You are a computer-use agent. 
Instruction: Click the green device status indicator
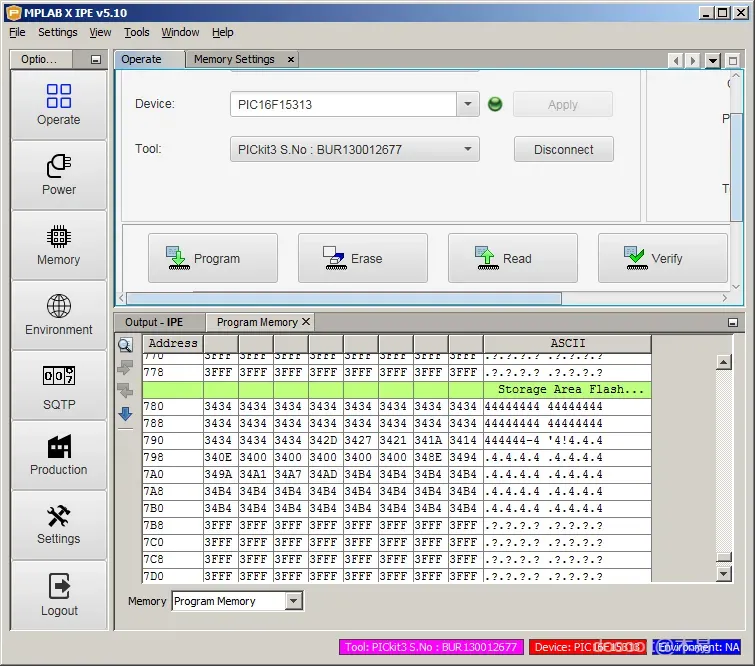click(x=495, y=104)
